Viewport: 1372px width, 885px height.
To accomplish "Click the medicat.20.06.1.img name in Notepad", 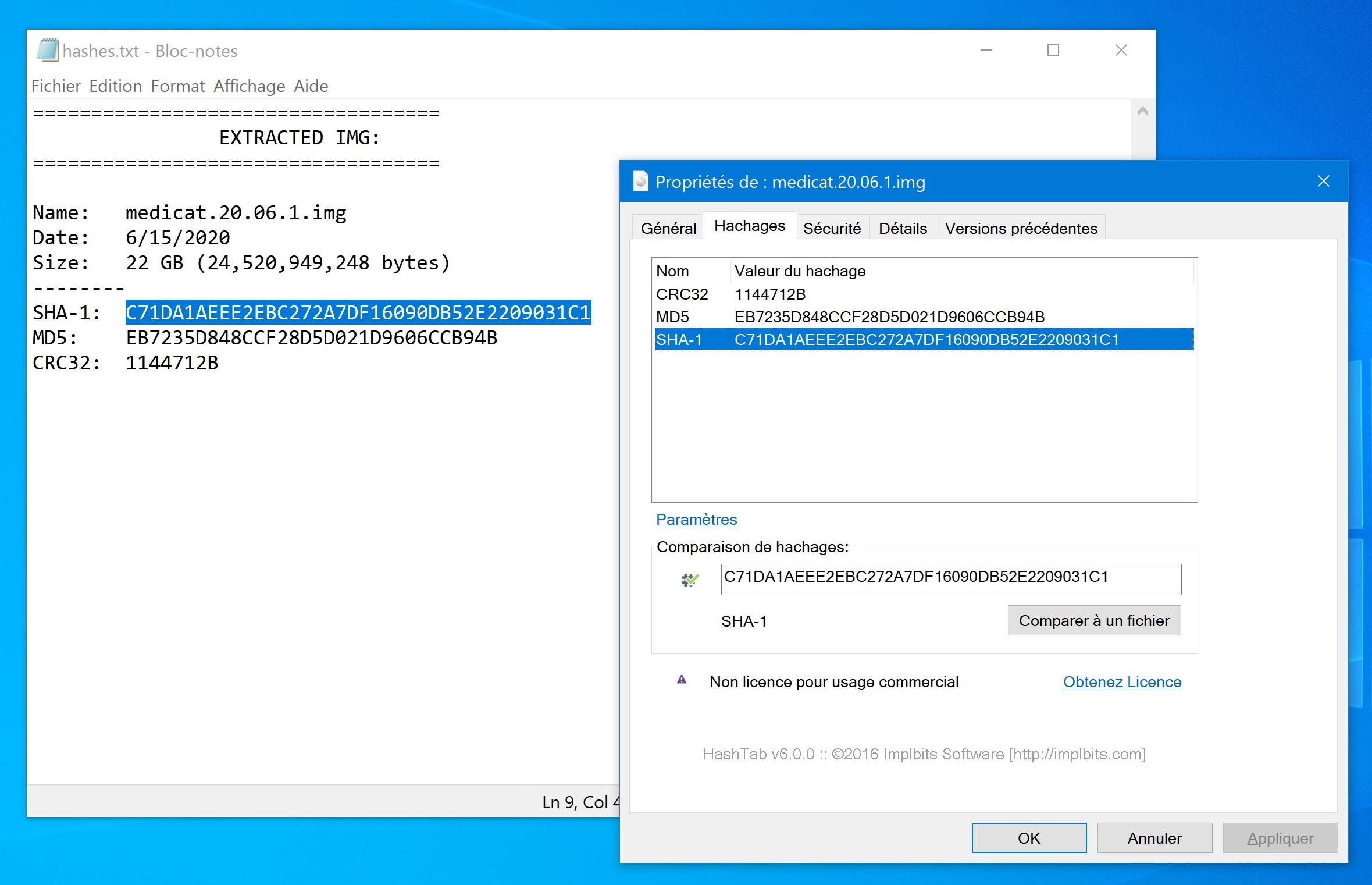I will click(236, 212).
